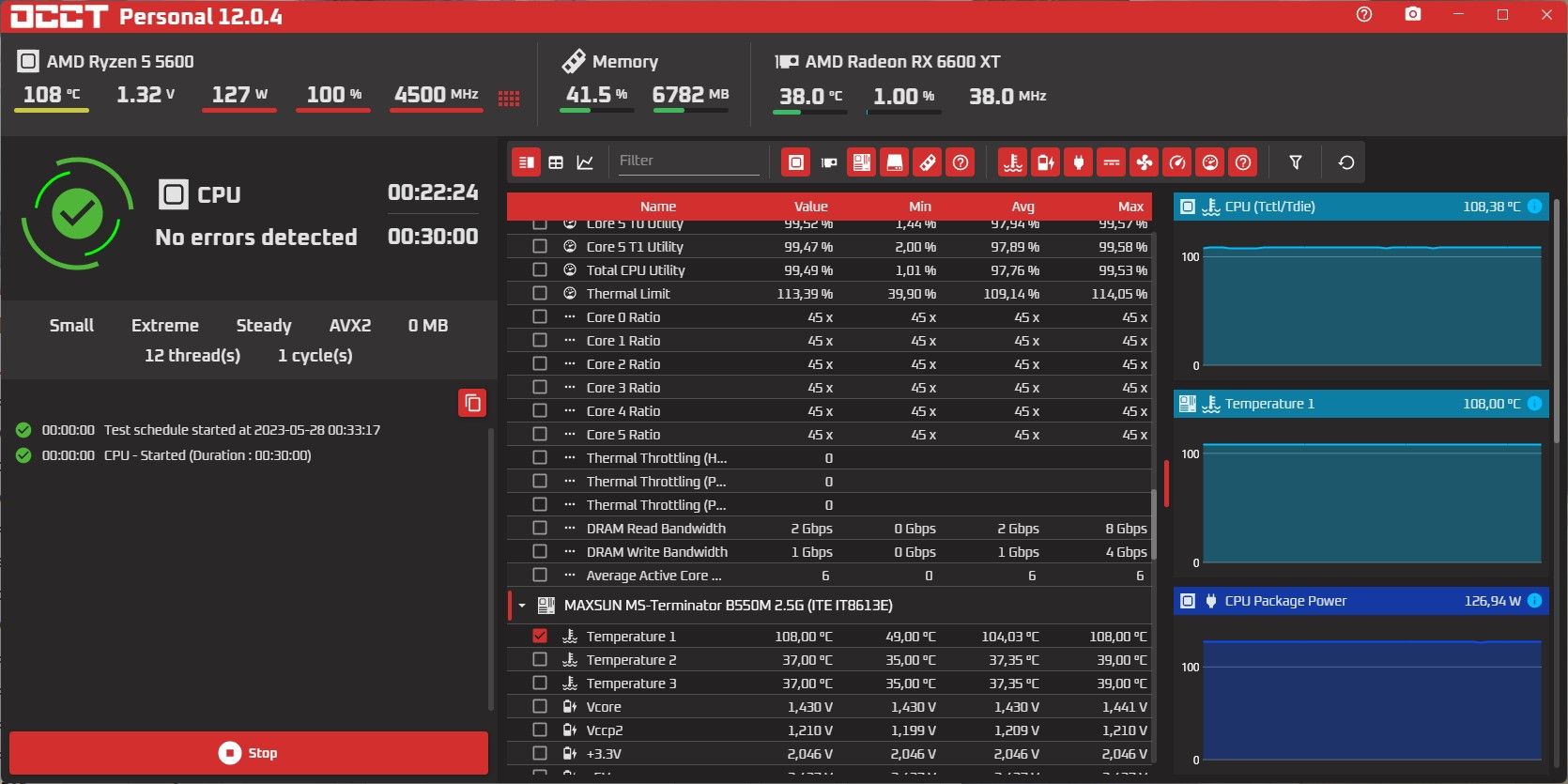1568x784 pixels.
Task: Reset sensor min/max with refresh icon
Action: tap(1345, 162)
